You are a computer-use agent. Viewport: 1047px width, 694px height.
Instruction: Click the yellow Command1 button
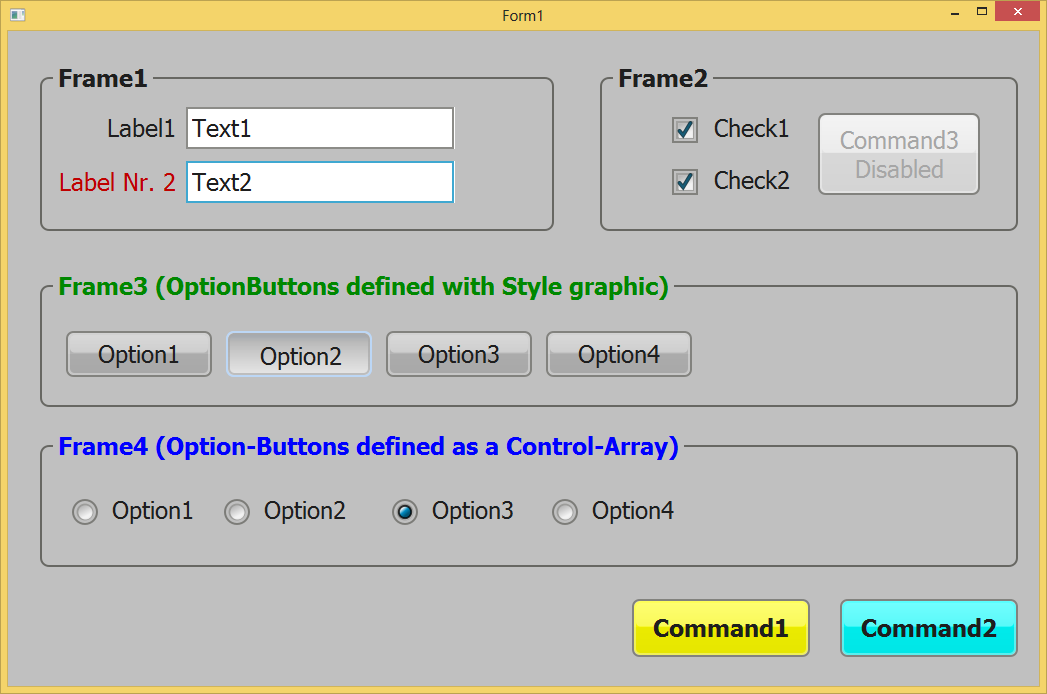[720, 628]
